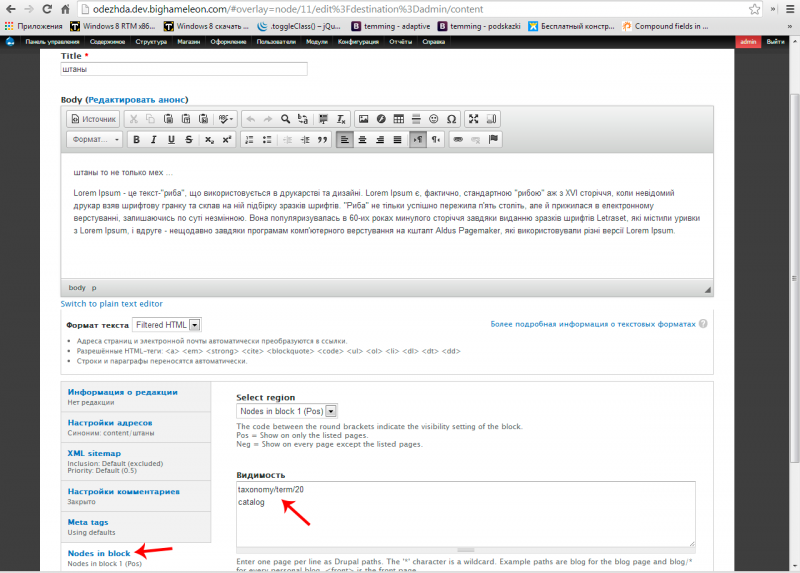Viewport: 800px width, 573px height.
Task: Insert a table with Table icon
Action: point(398,119)
